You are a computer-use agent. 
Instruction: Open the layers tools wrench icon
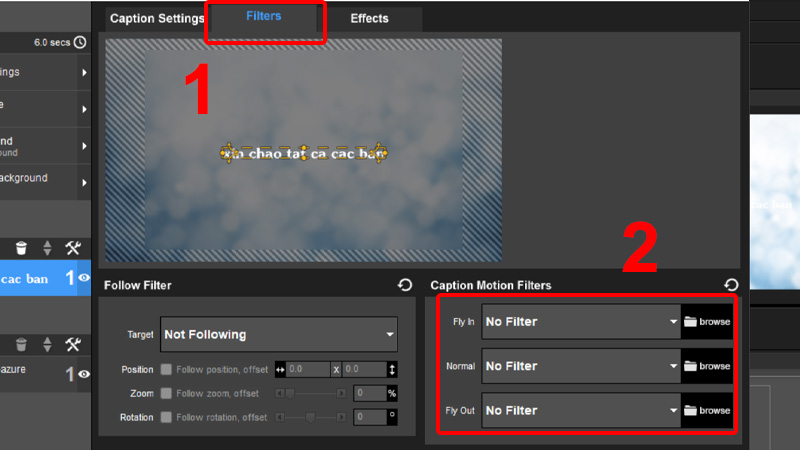(73, 344)
